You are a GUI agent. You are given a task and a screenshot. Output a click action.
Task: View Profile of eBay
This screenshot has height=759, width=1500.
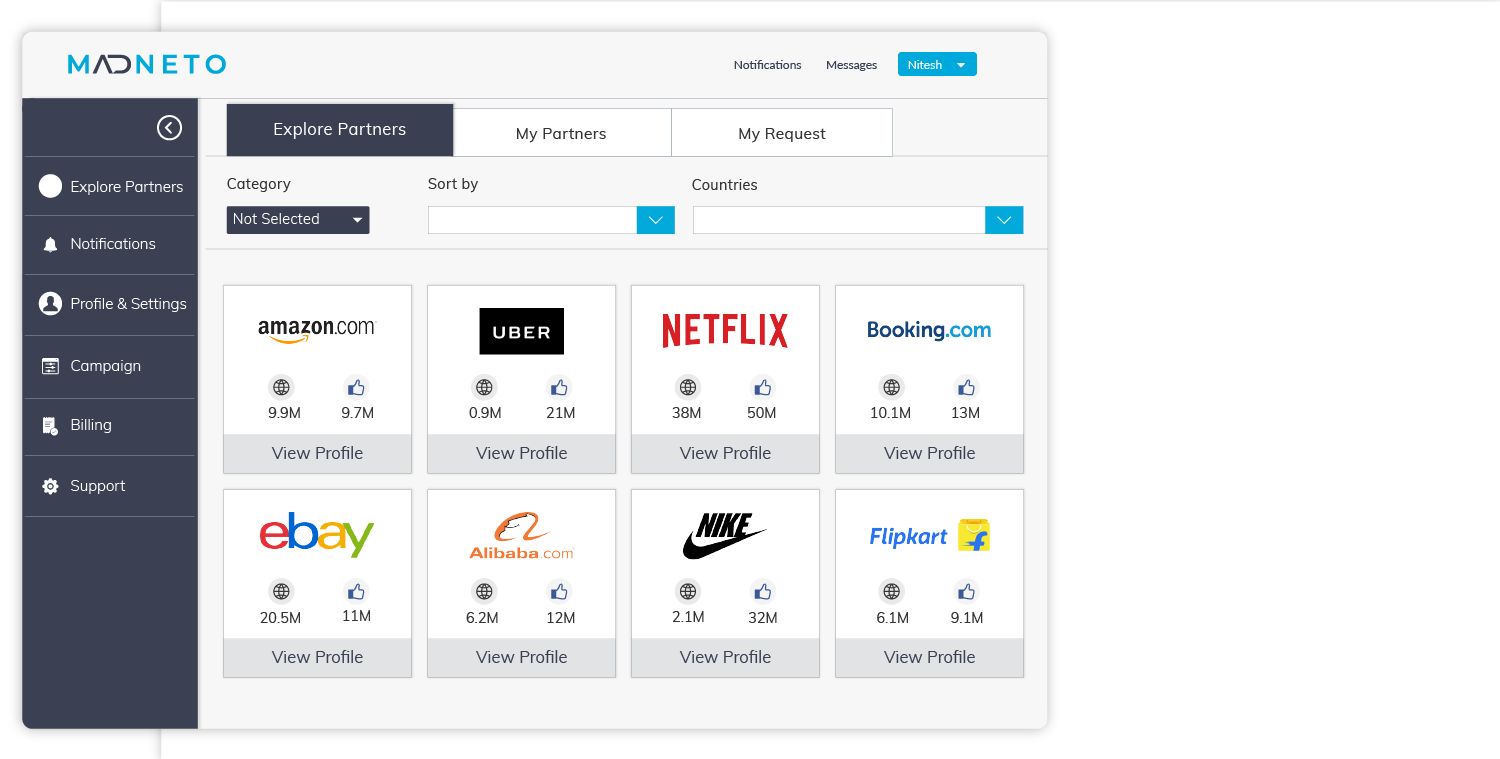point(317,657)
